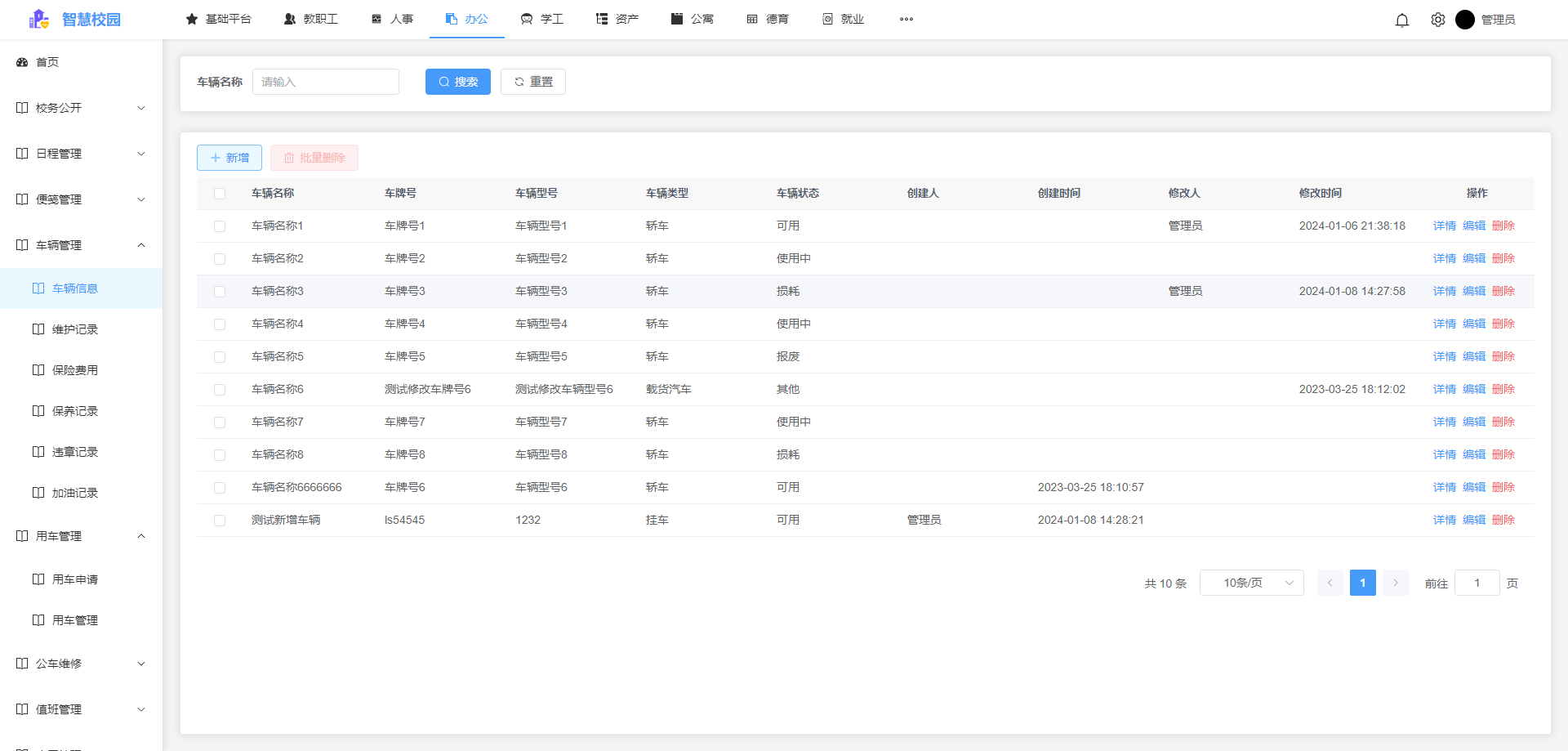Check the checkbox for 车辆名称1 row
Image resolution: width=1568 pixels, height=751 pixels.
click(x=219, y=226)
